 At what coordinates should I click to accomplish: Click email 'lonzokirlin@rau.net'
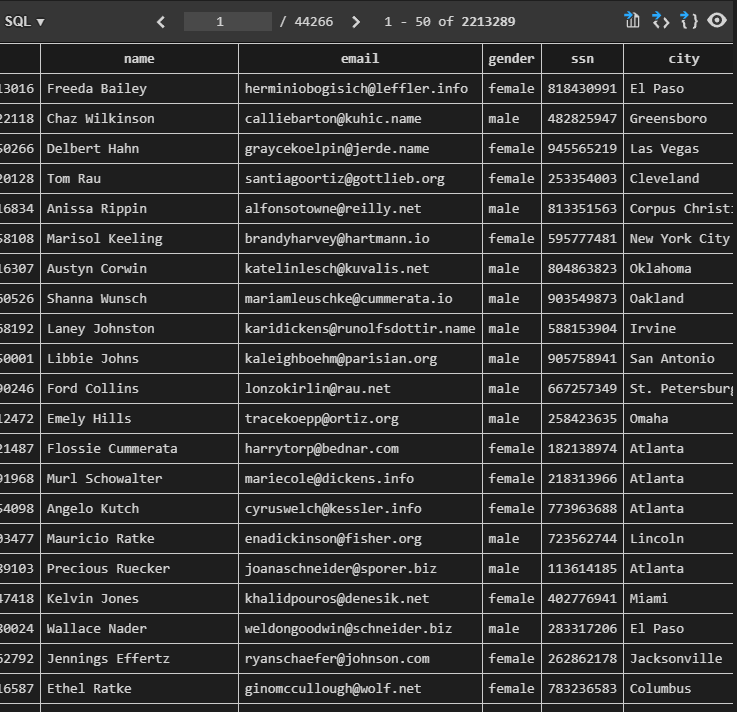point(317,389)
